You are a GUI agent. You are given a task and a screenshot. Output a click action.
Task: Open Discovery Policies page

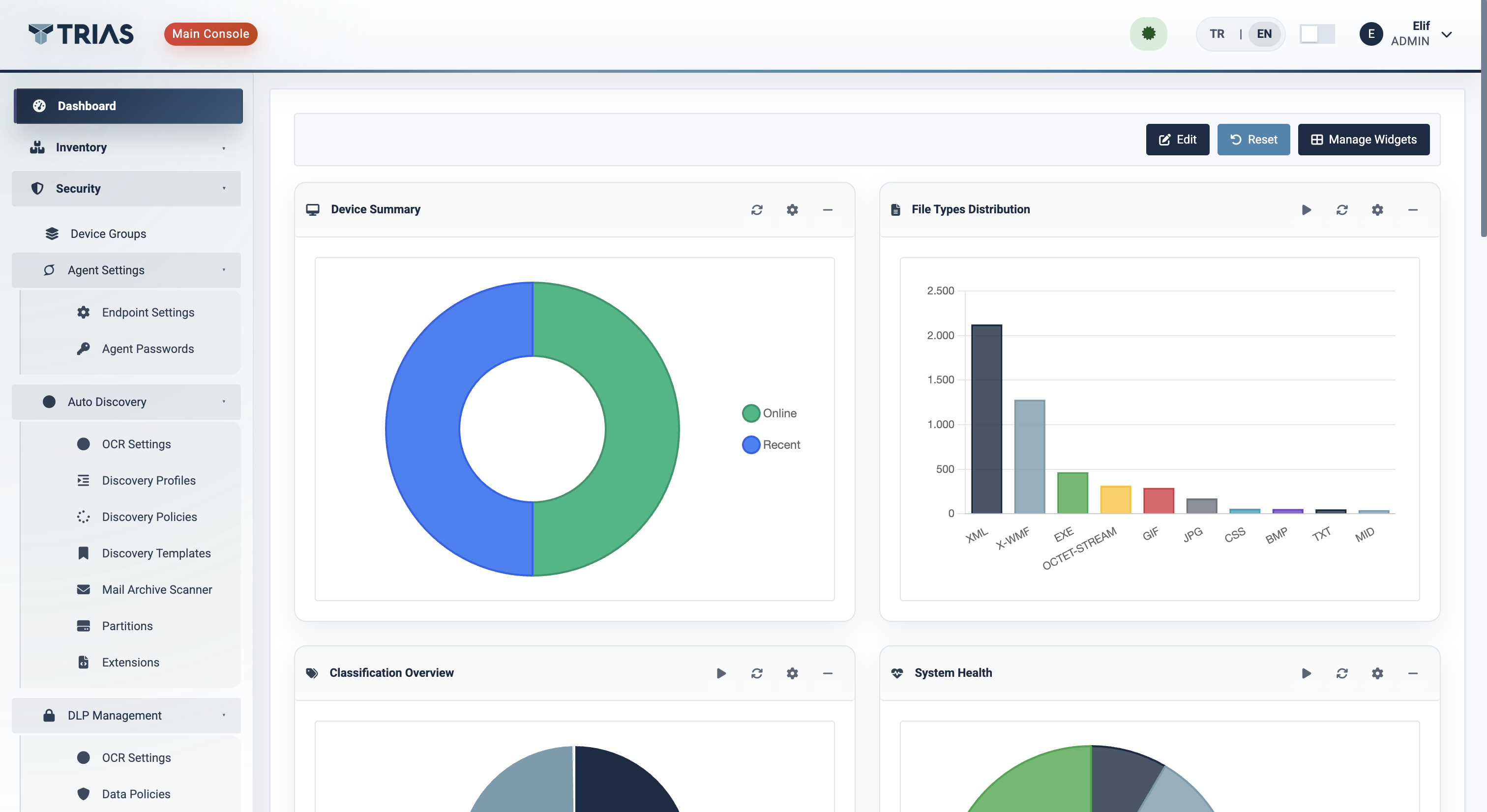coord(149,517)
